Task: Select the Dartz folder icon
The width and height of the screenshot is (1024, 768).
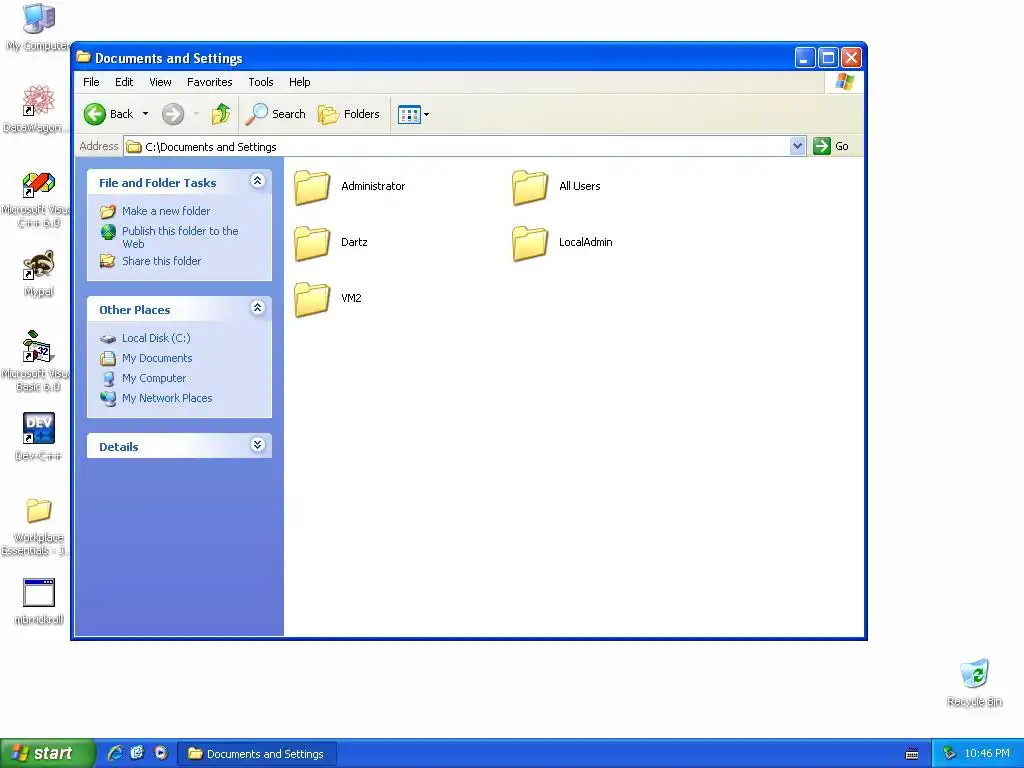Action: click(x=312, y=244)
